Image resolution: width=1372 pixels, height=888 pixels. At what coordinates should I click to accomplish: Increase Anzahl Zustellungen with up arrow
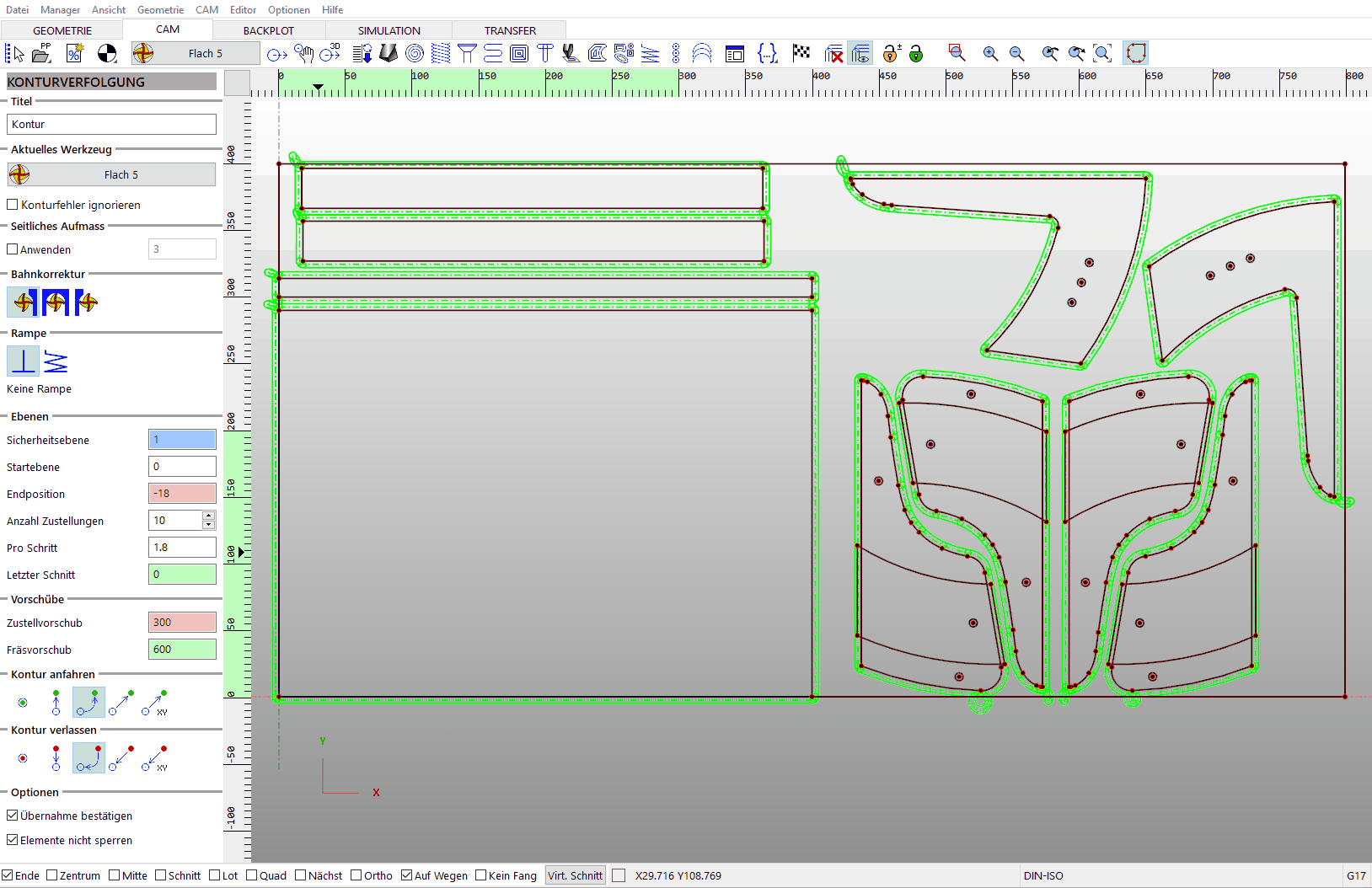208,516
